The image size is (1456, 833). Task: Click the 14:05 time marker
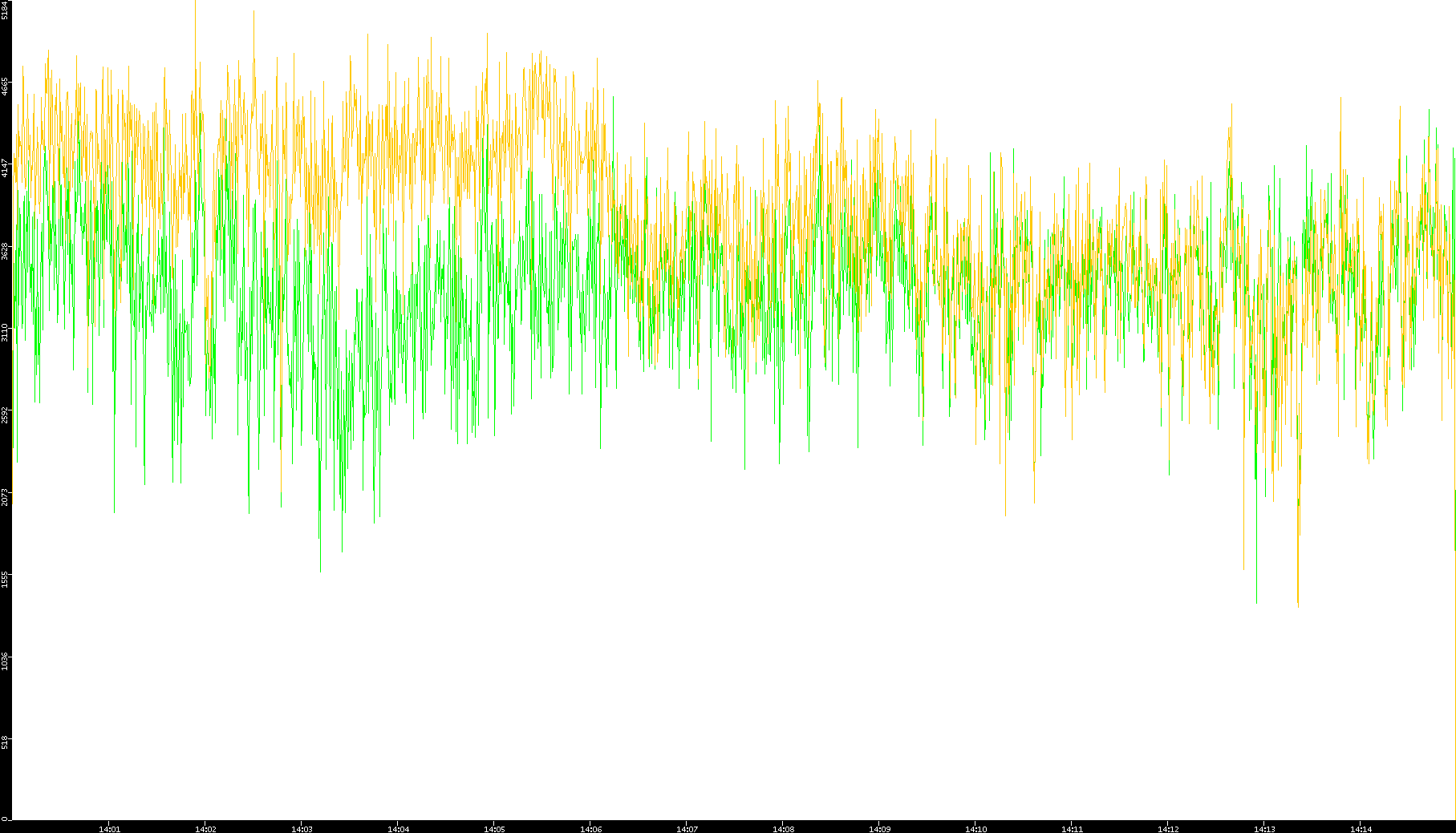pyautogui.click(x=494, y=829)
